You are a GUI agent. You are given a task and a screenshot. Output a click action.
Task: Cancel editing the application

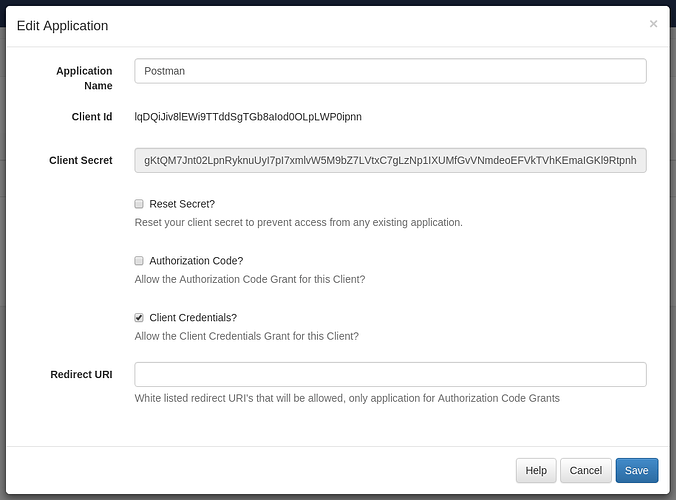point(585,470)
